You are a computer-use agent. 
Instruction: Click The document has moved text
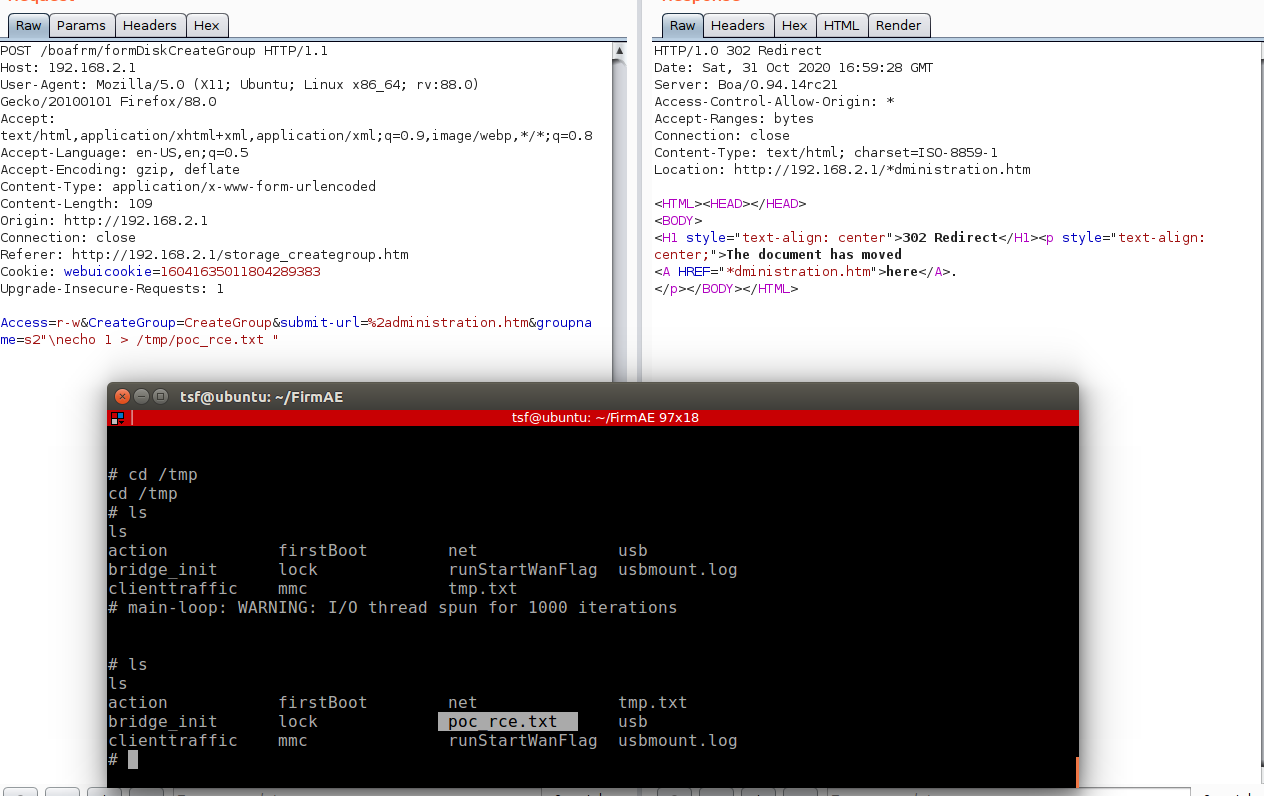tap(814, 255)
